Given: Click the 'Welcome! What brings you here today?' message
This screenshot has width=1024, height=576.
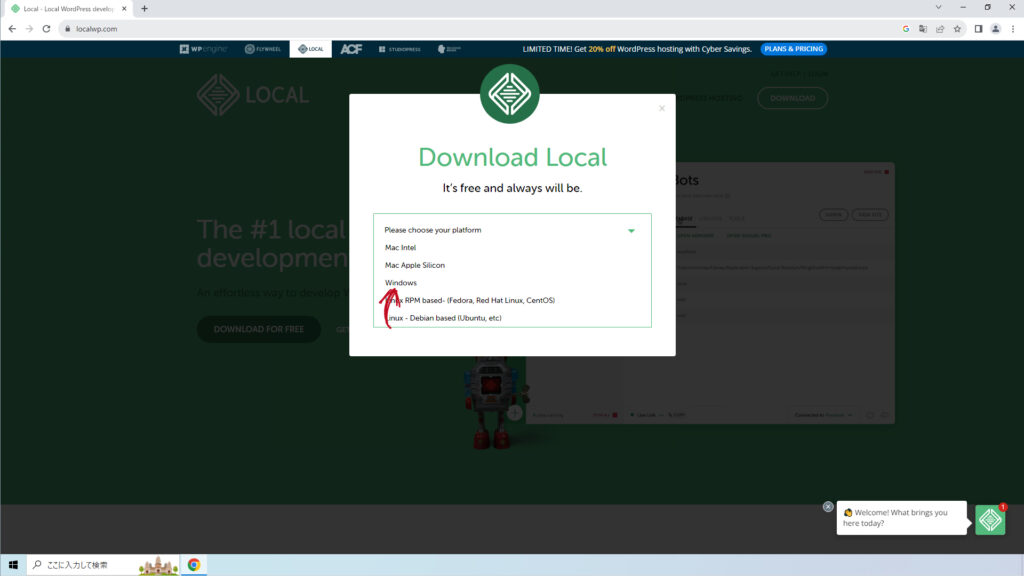Looking at the screenshot, I should (901, 518).
